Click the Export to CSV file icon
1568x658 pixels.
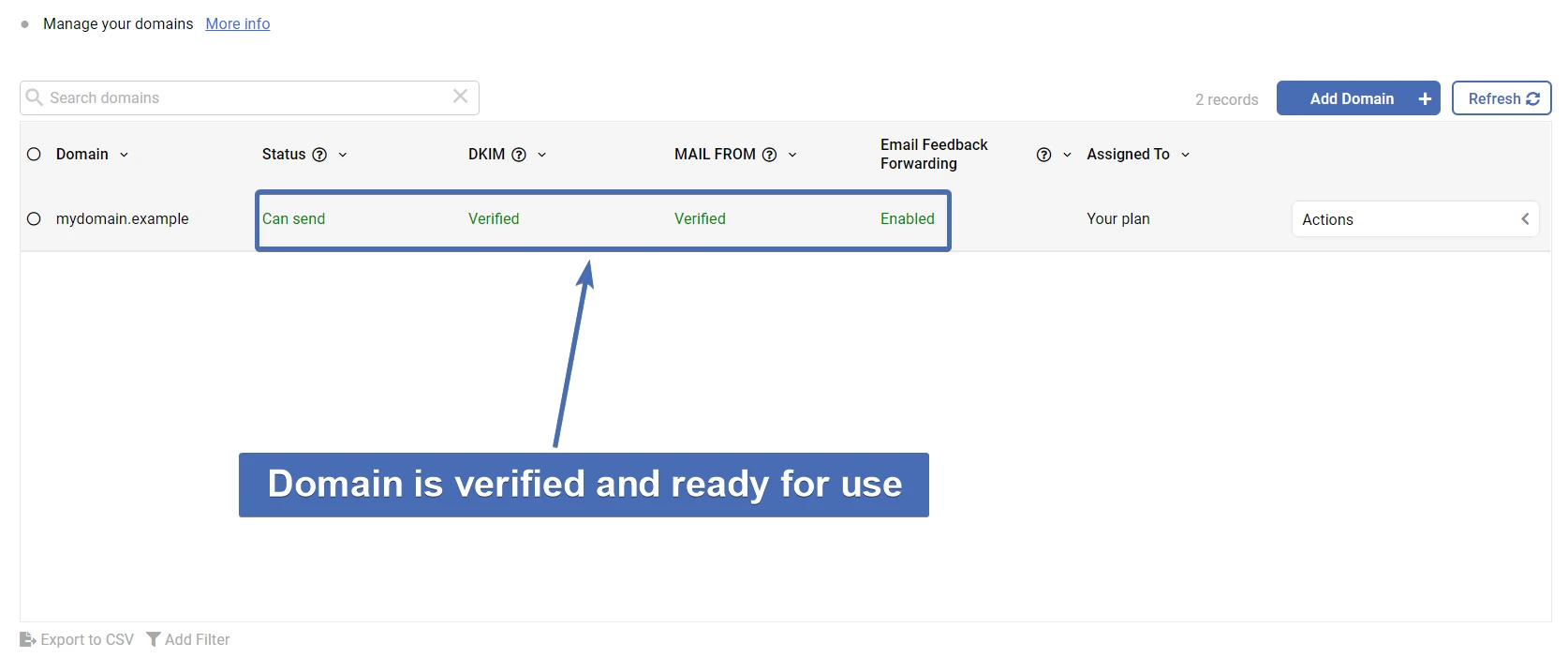[x=28, y=639]
